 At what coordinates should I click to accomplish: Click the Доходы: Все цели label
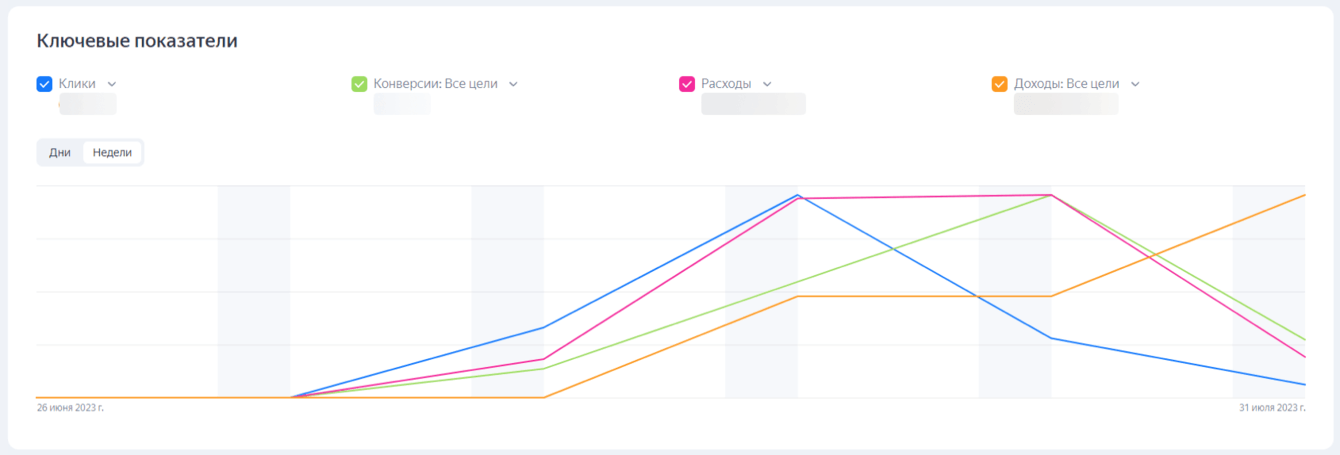click(x=1066, y=84)
